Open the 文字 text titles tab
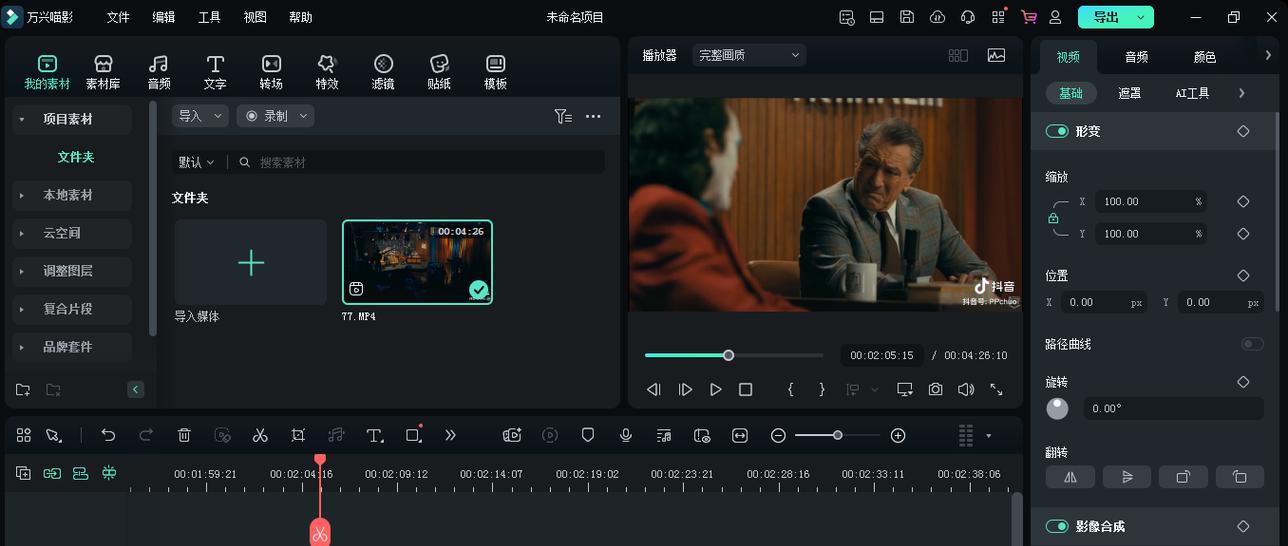The width and height of the screenshot is (1288, 546). 215,72
